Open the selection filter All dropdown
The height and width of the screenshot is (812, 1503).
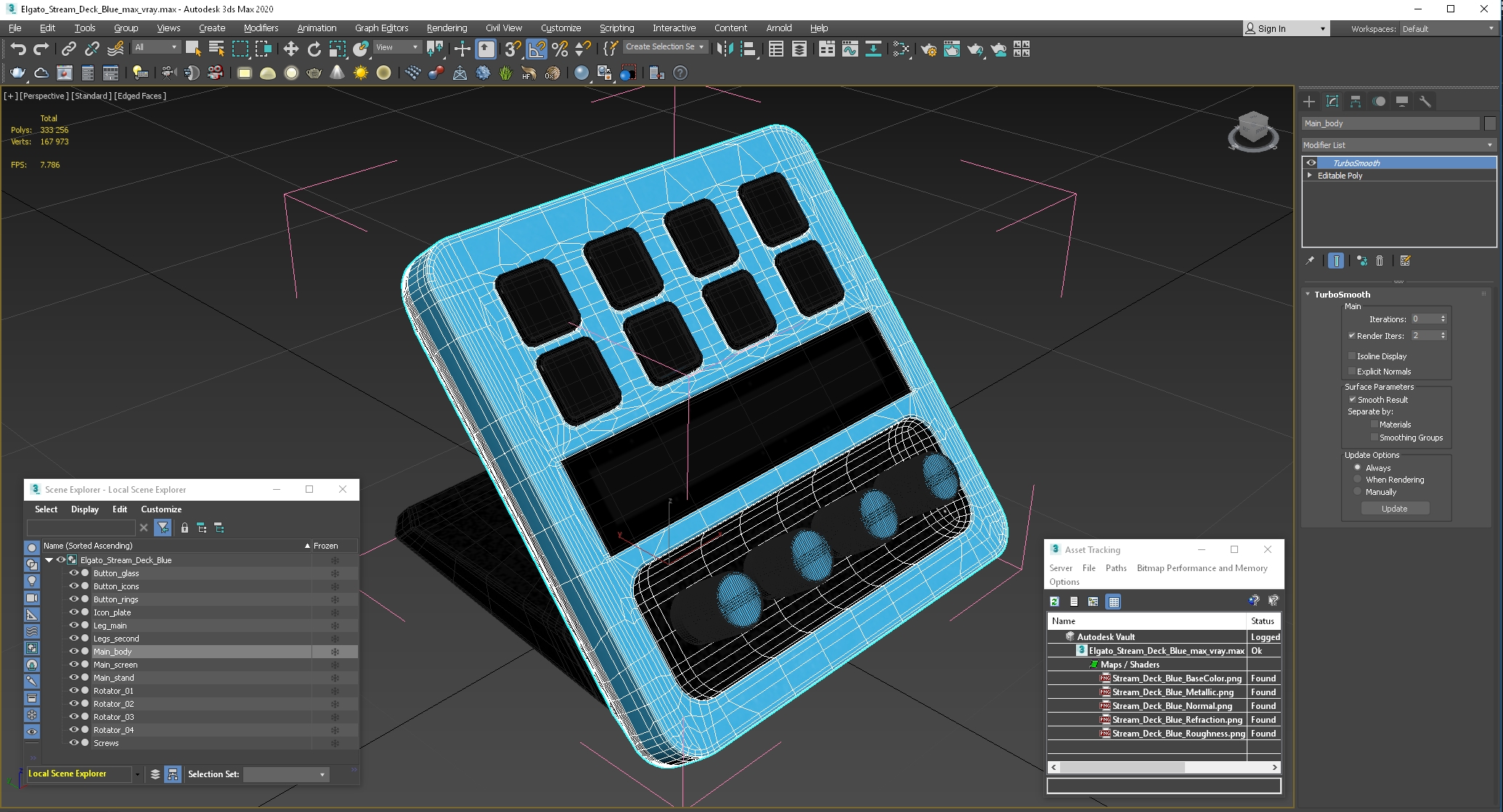[x=156, y=47]
